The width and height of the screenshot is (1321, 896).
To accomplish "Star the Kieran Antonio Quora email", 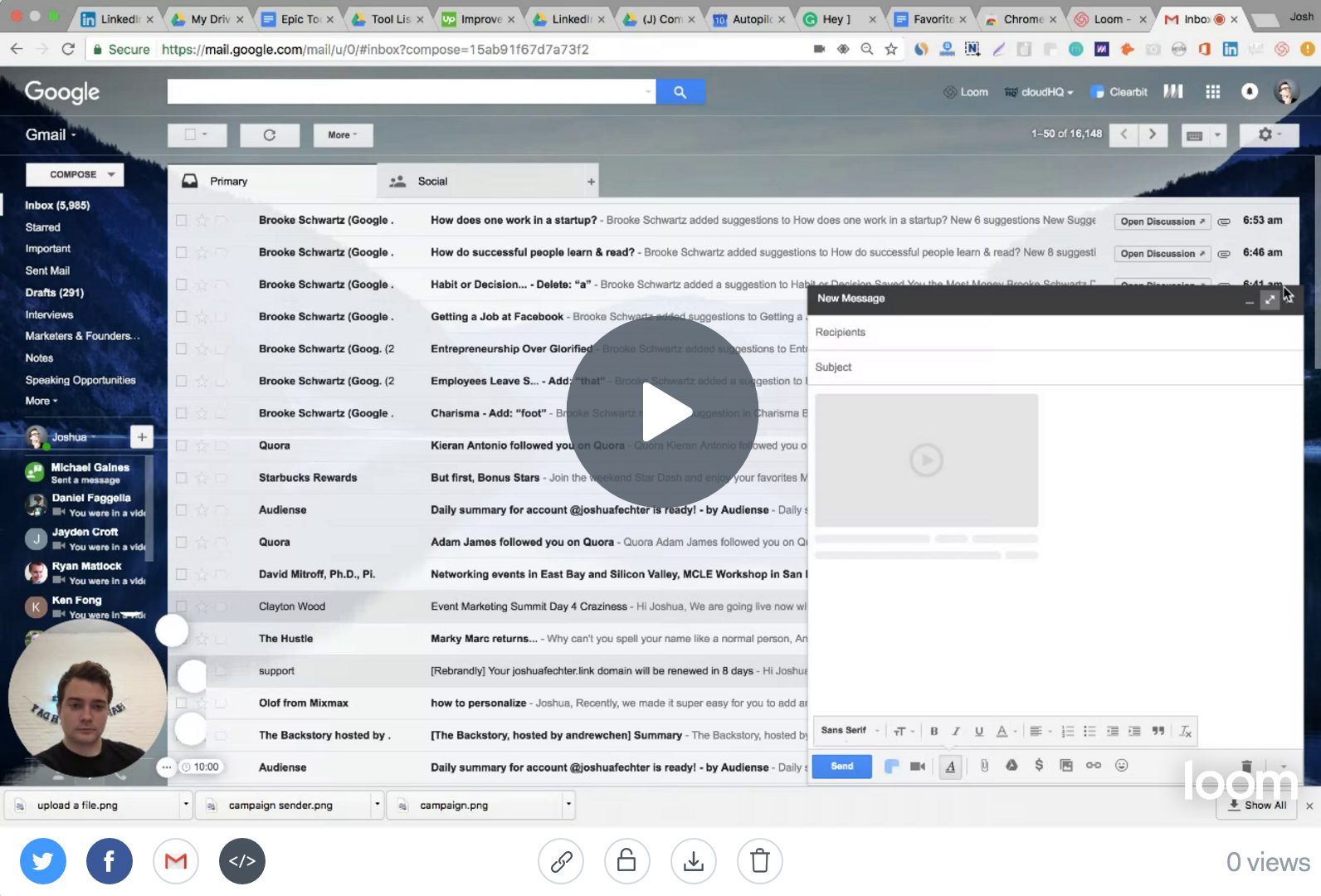I will click(x=201, y=446).
